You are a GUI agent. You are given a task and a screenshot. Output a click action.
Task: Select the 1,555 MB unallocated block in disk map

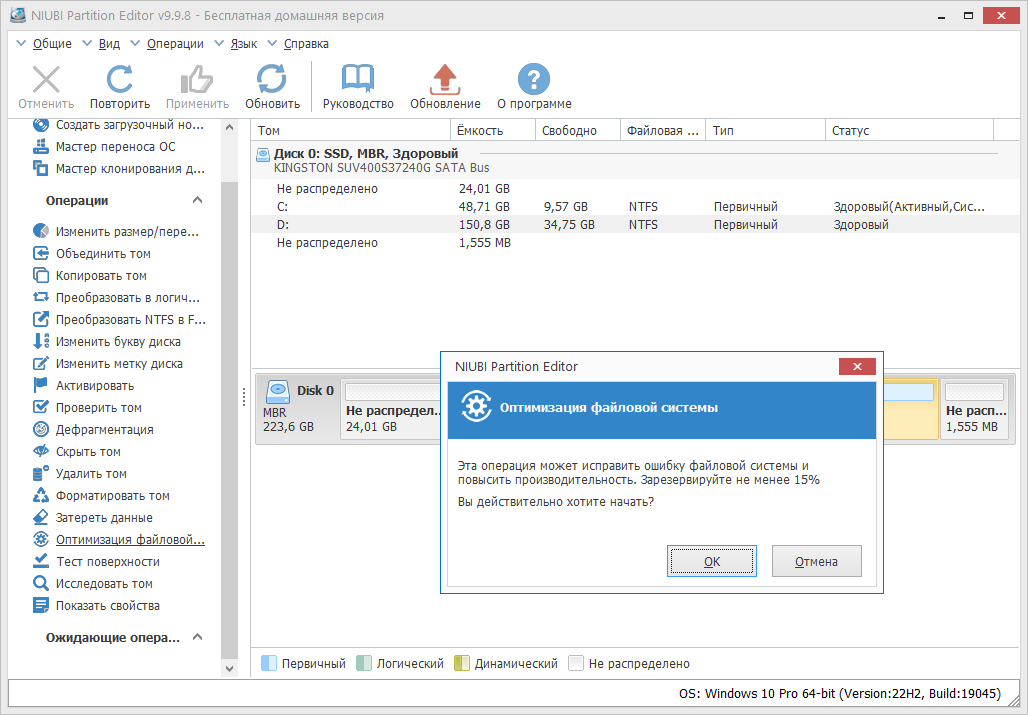976,410
